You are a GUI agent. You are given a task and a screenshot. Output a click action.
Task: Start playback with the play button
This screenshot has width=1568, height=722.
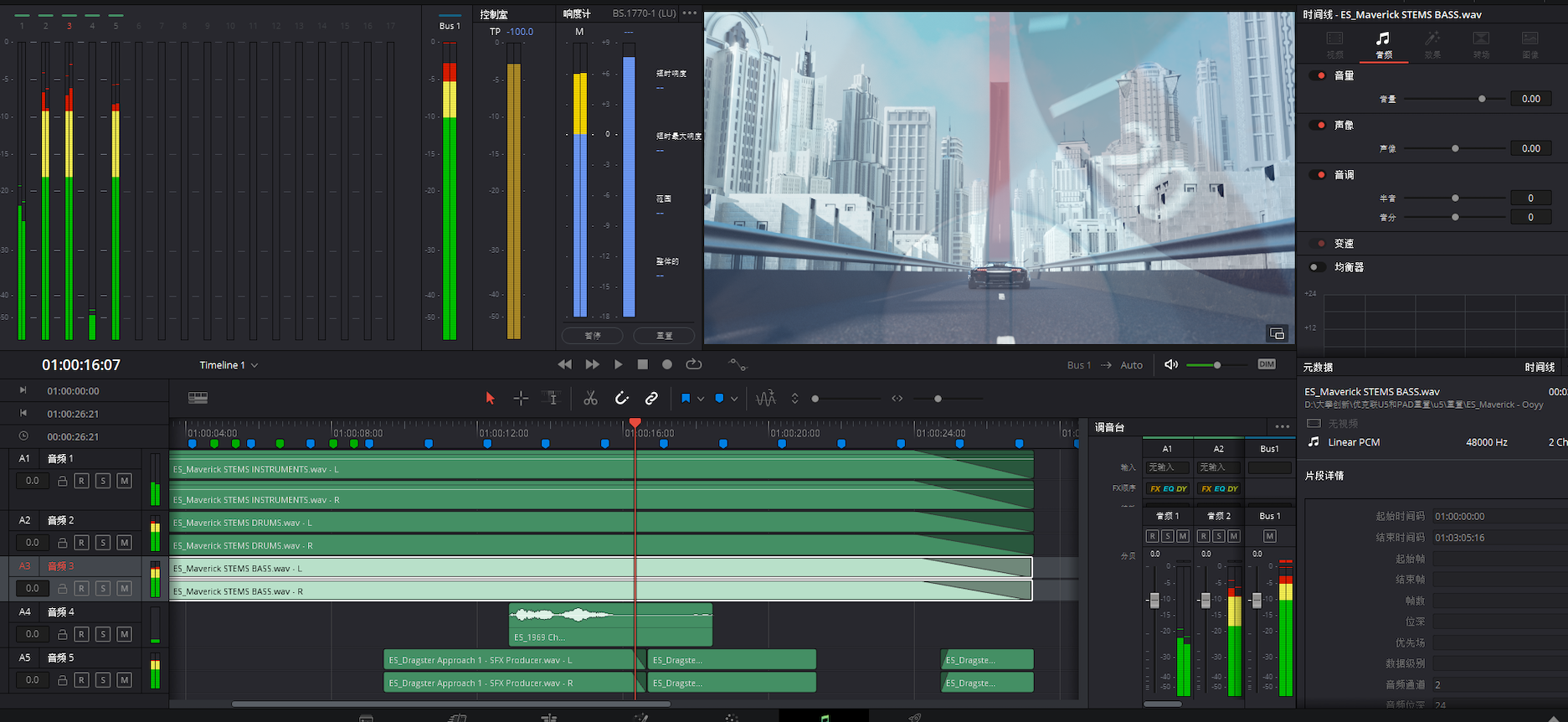coord(618,364)
